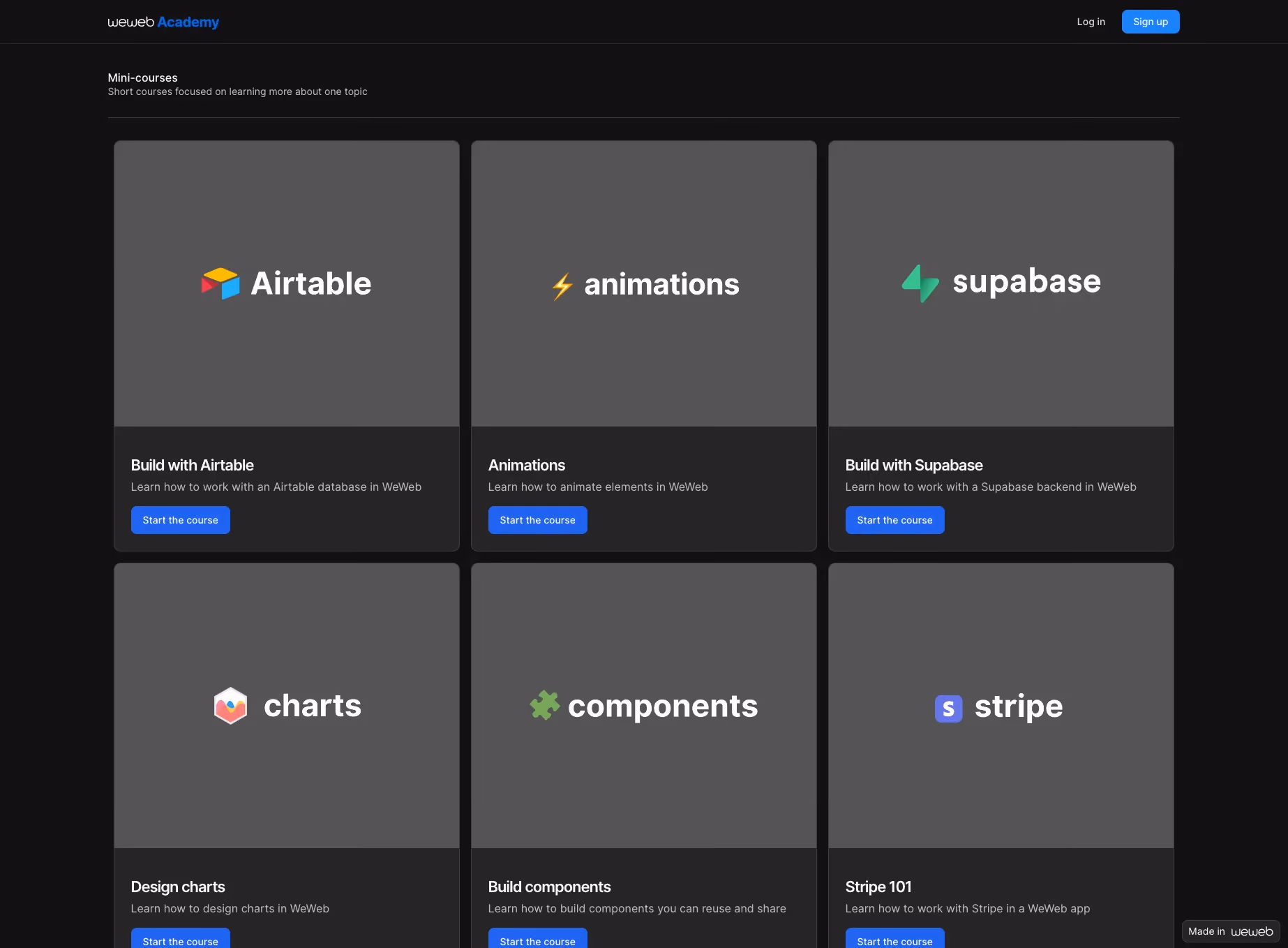Click the WeWeb logo in the Made in badge
The width and height of the screenshot is (1288, 948).
coord(1252,931)
